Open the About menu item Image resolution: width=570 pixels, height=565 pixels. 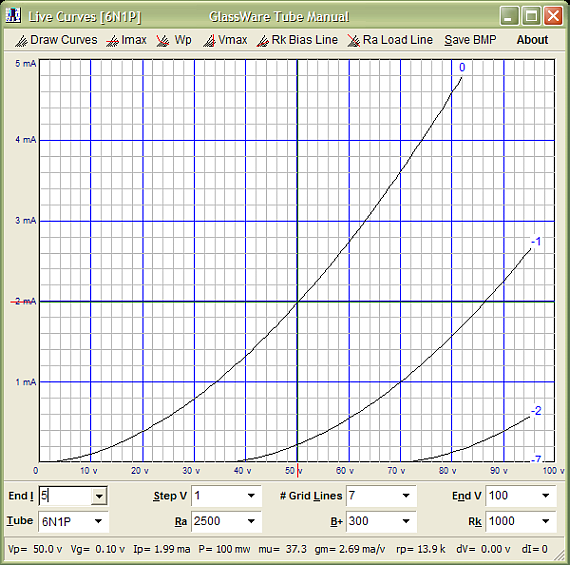pyautogui.click(x=532, y=40)
